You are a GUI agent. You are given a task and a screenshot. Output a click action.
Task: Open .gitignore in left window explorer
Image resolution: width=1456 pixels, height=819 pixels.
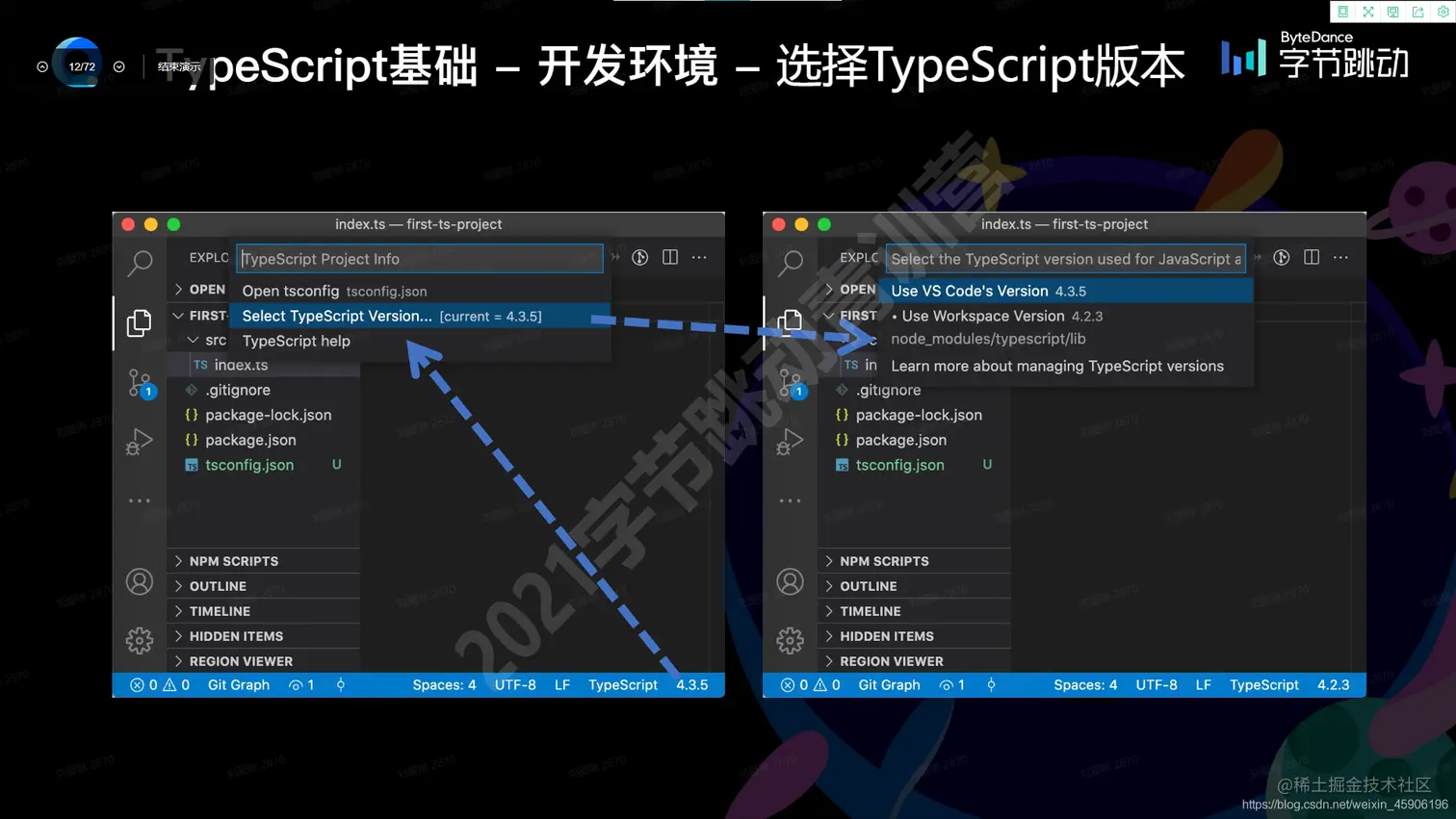point(264,390)
